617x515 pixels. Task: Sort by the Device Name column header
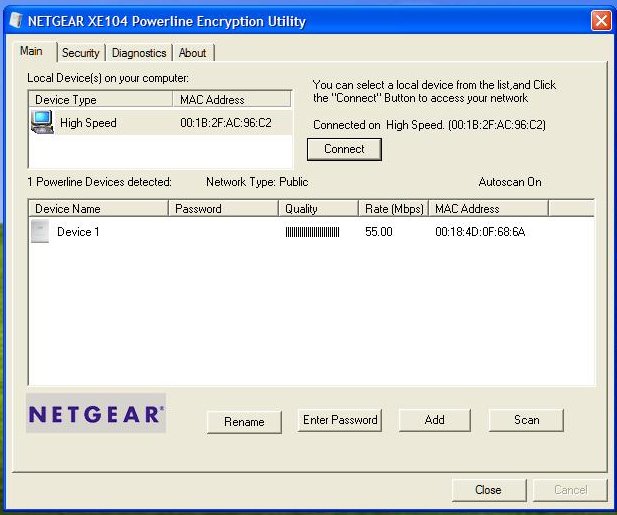pyautogui.click(x=98, y=209)
